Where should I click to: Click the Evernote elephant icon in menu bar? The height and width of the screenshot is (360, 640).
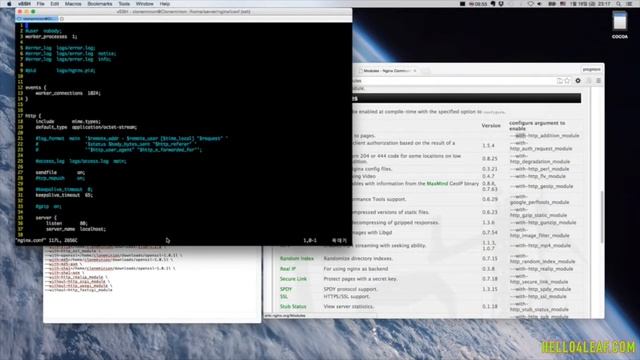click(493, 4)
